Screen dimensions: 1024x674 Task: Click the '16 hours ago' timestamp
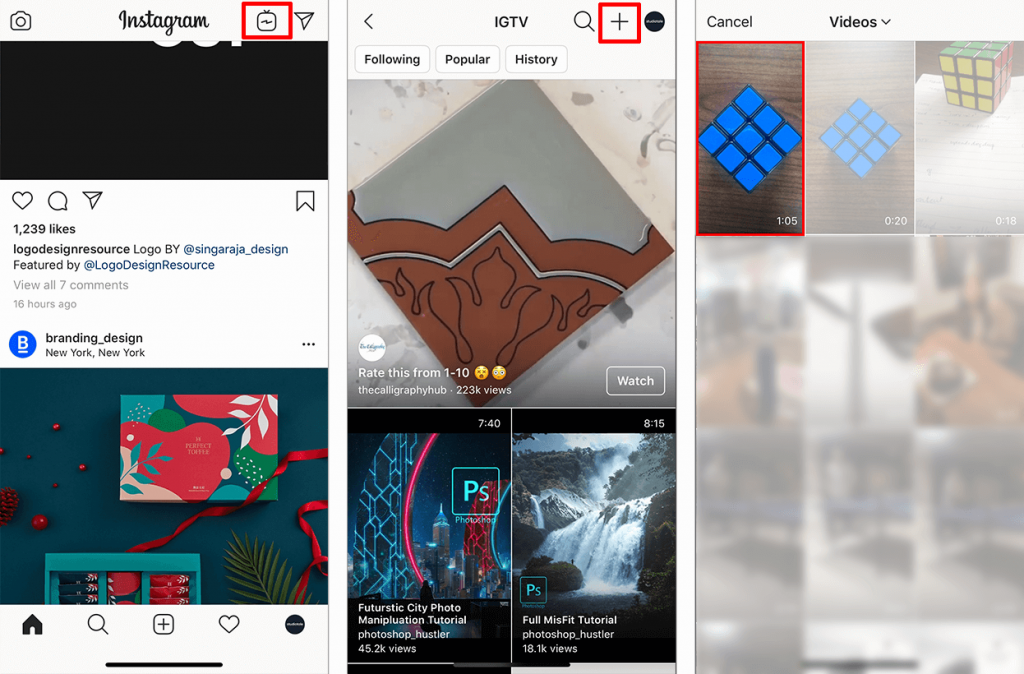coord(45,304)
